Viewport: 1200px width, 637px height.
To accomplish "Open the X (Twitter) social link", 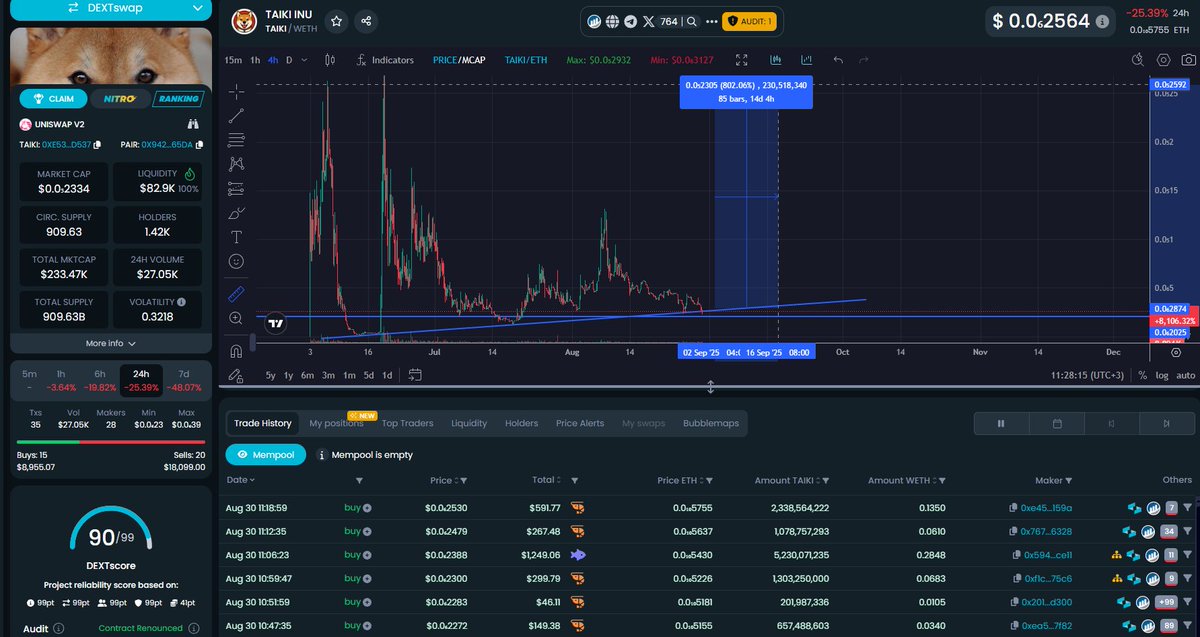I will tap(647, 21).
